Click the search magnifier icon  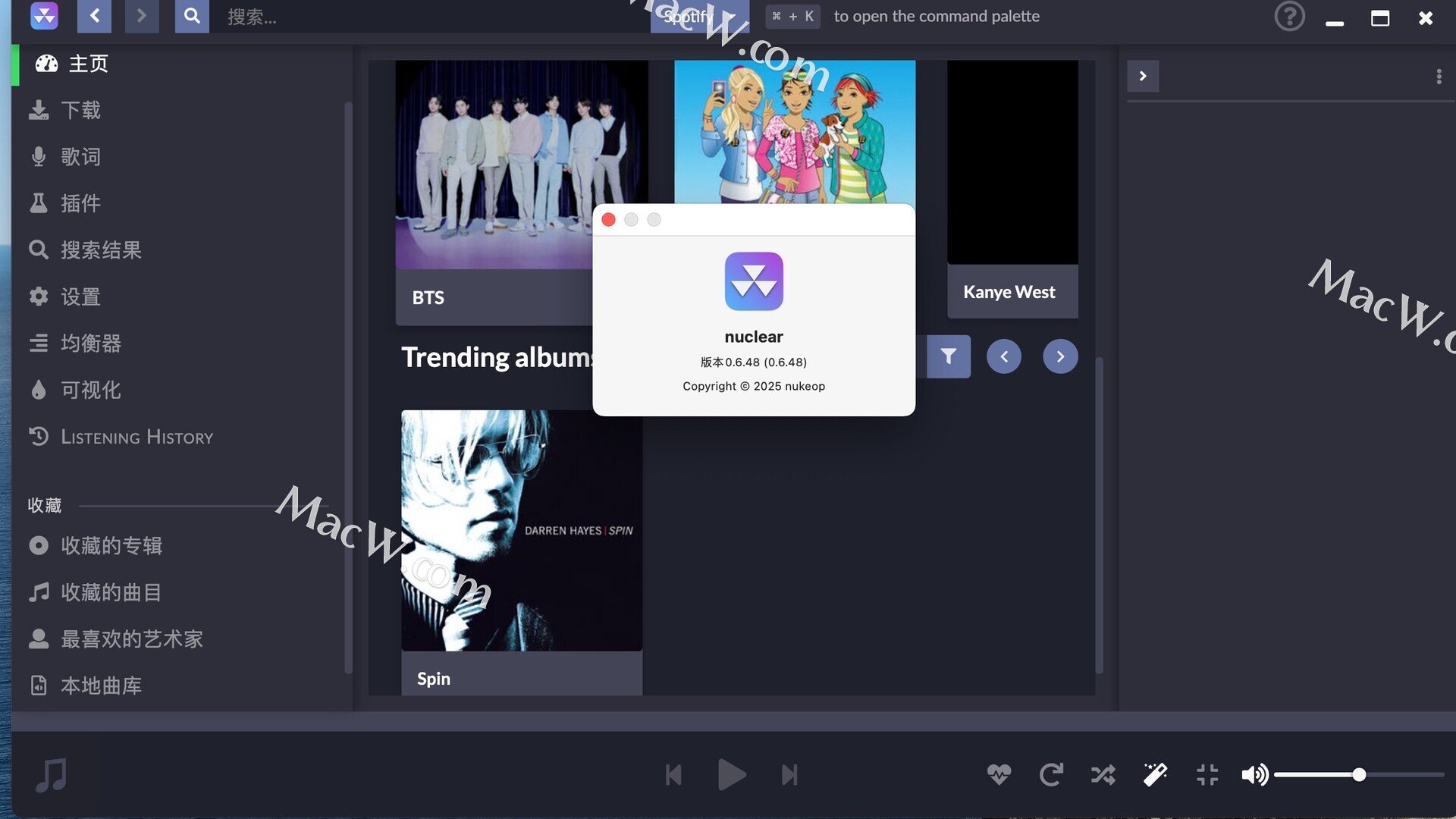[192, 16]
